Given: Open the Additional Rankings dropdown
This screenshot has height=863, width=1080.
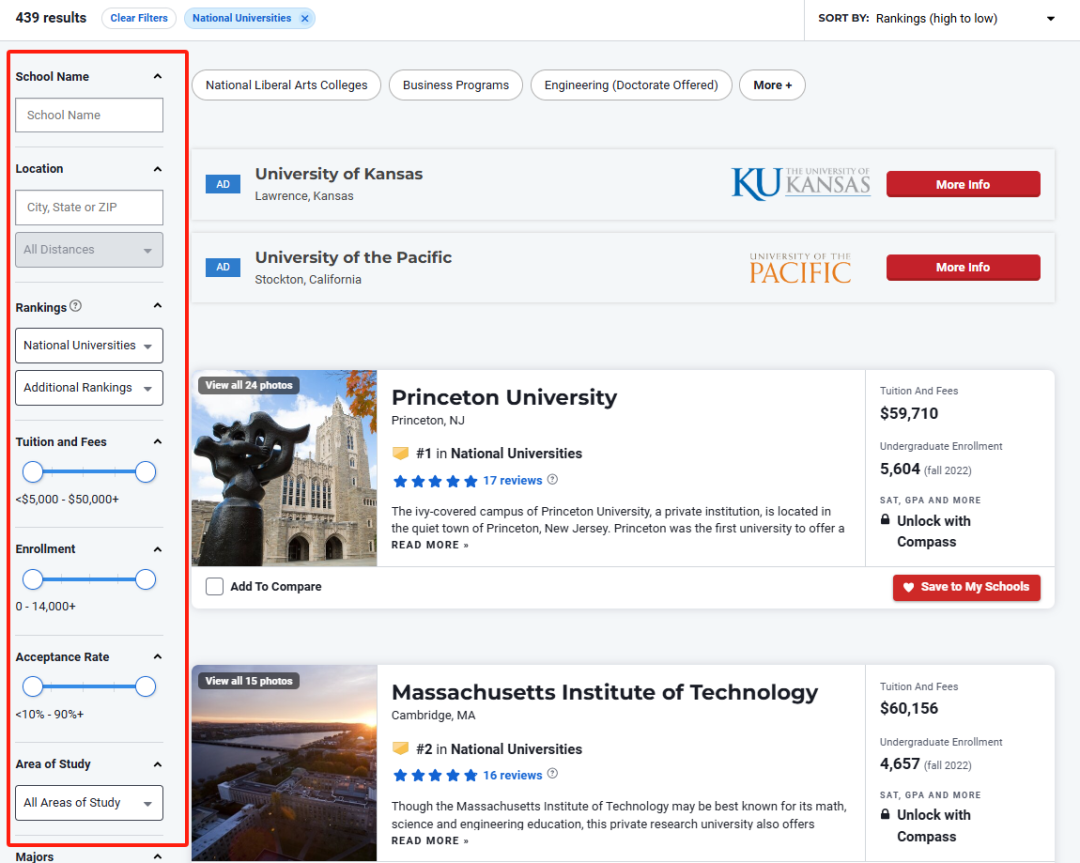Looking at the screenshot, I should [x=89, y=388].
